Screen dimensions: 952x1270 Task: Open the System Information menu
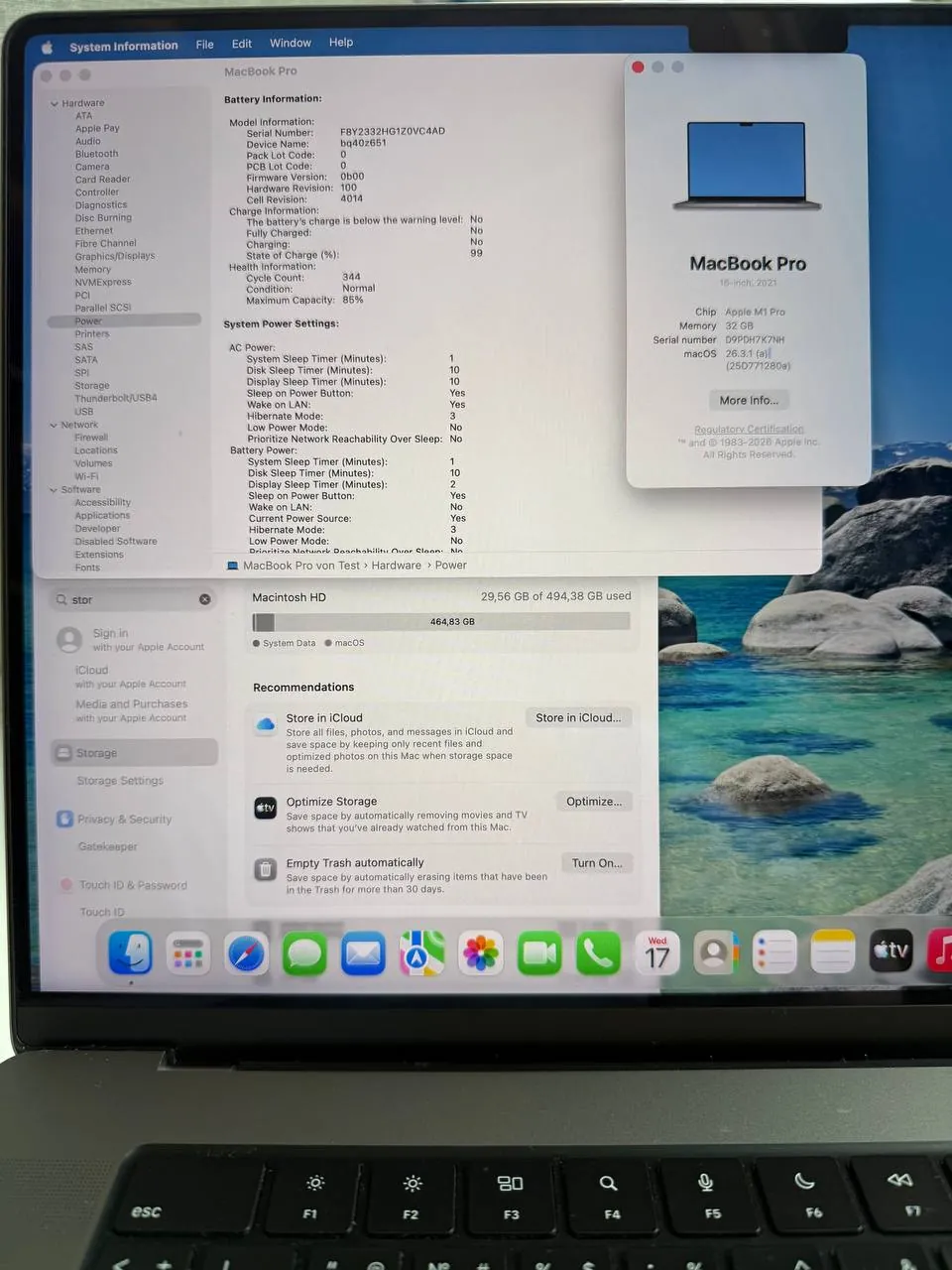(124, 46)
